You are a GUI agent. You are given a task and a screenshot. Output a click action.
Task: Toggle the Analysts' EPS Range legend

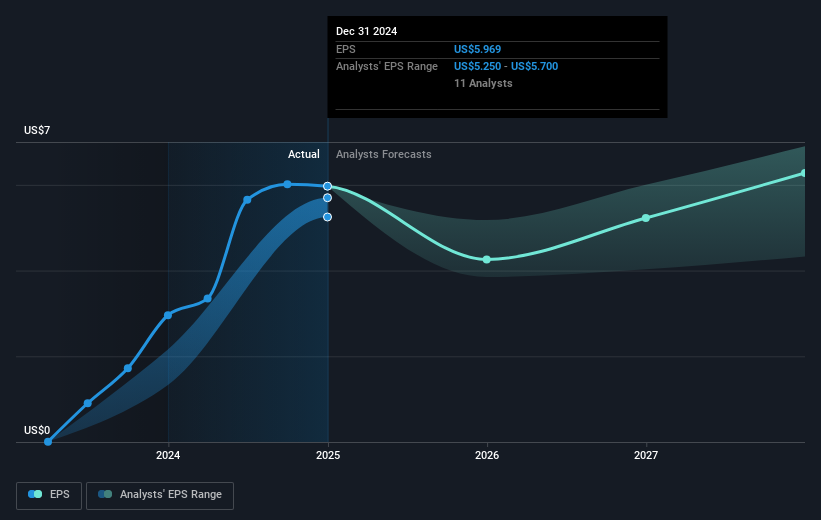point(160,495)
